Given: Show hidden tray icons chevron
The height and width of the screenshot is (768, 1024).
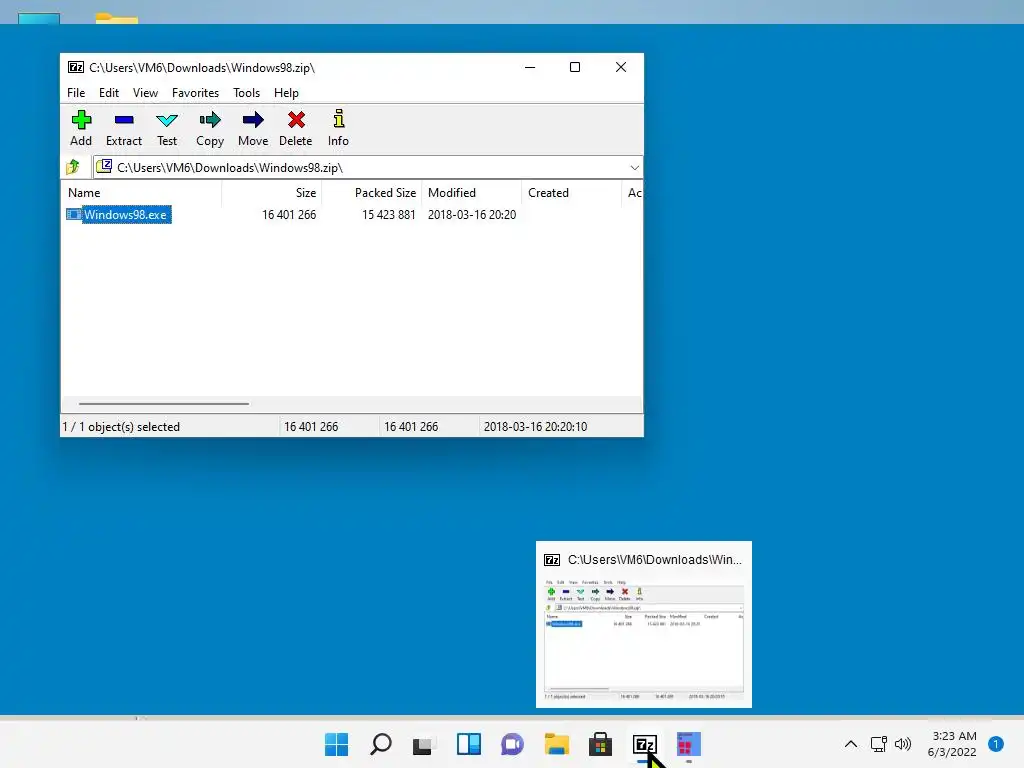Looking at the screenshot, I should [851, 744].
